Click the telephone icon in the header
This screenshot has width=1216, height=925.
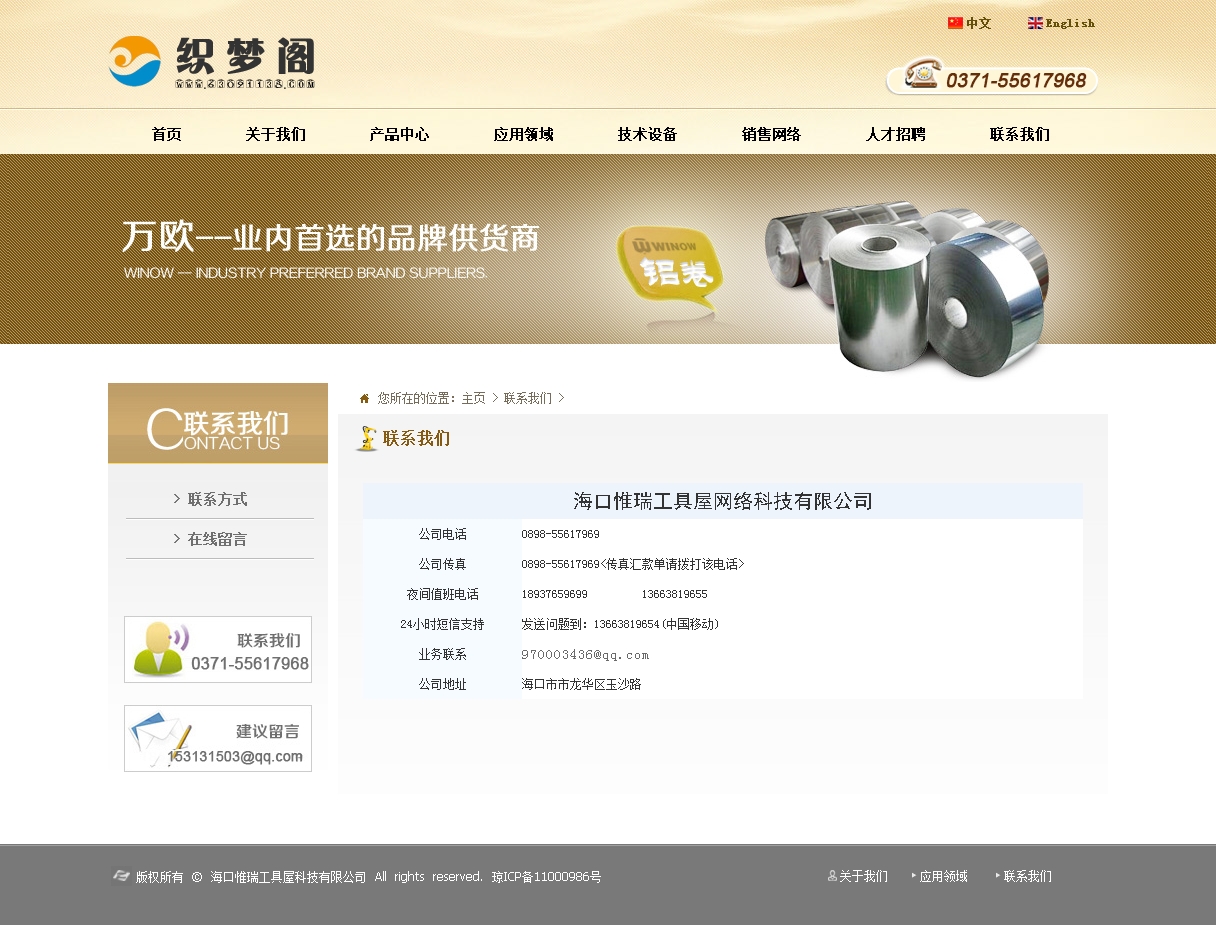922,75
